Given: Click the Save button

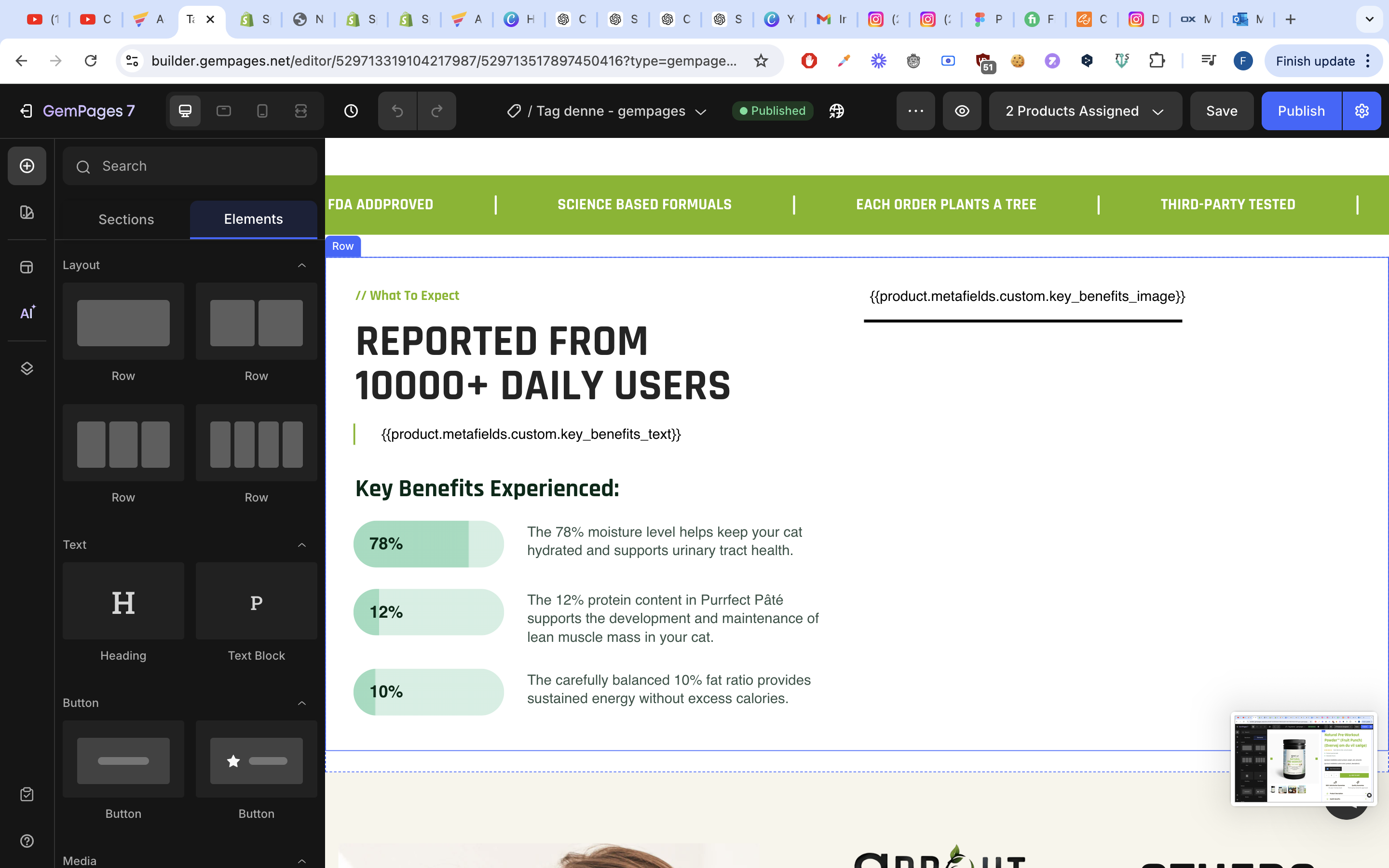Looking at the screenshot, I should coord(1221,111).
